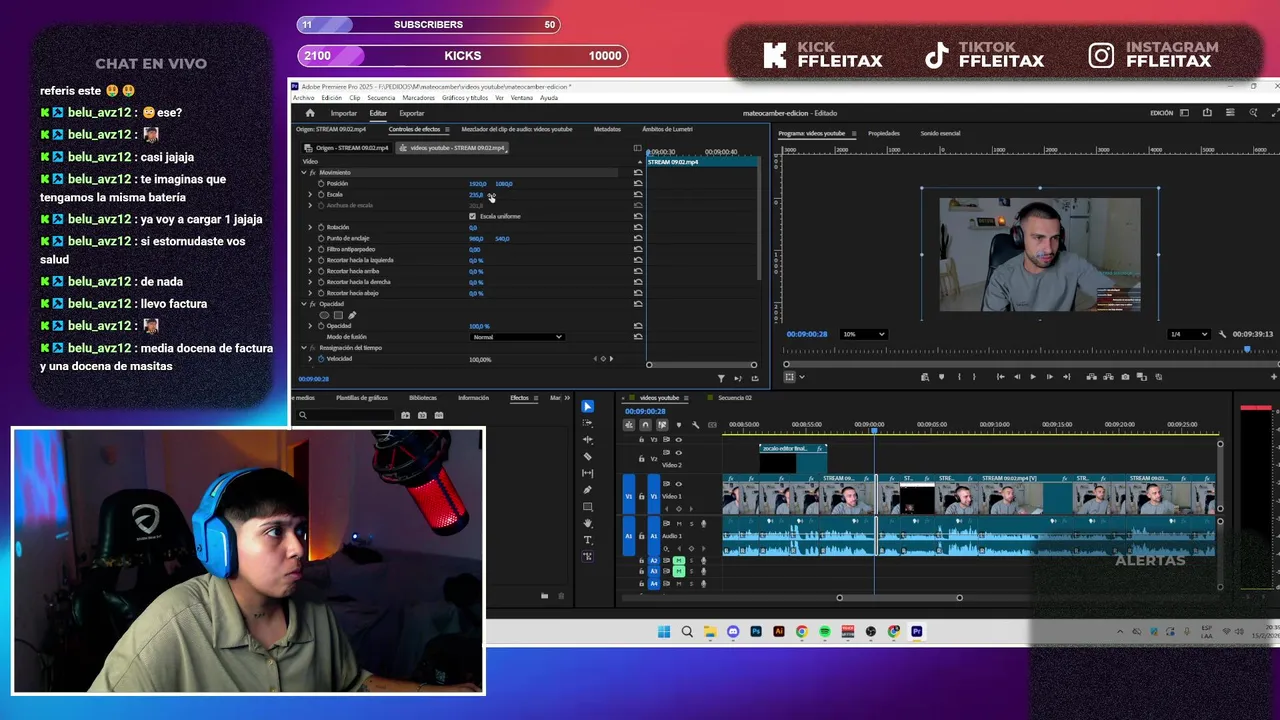The width and height of the screenshot is (1280, 720).
Task: Expand the Velocidad property
Action: [x=310, y=359]
